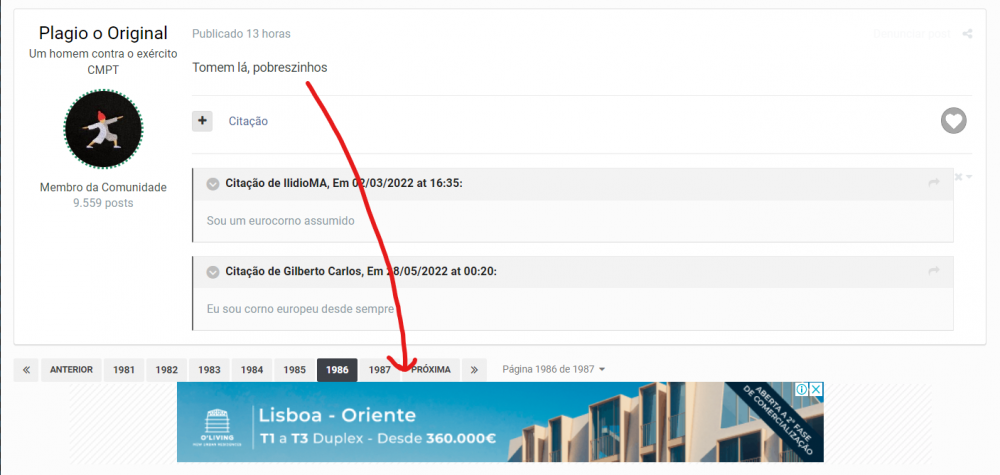This screenshot has height=475, width=1000.
Task: Open the Página 1986 de 1987 dropdown
Action: coord(554,369)
